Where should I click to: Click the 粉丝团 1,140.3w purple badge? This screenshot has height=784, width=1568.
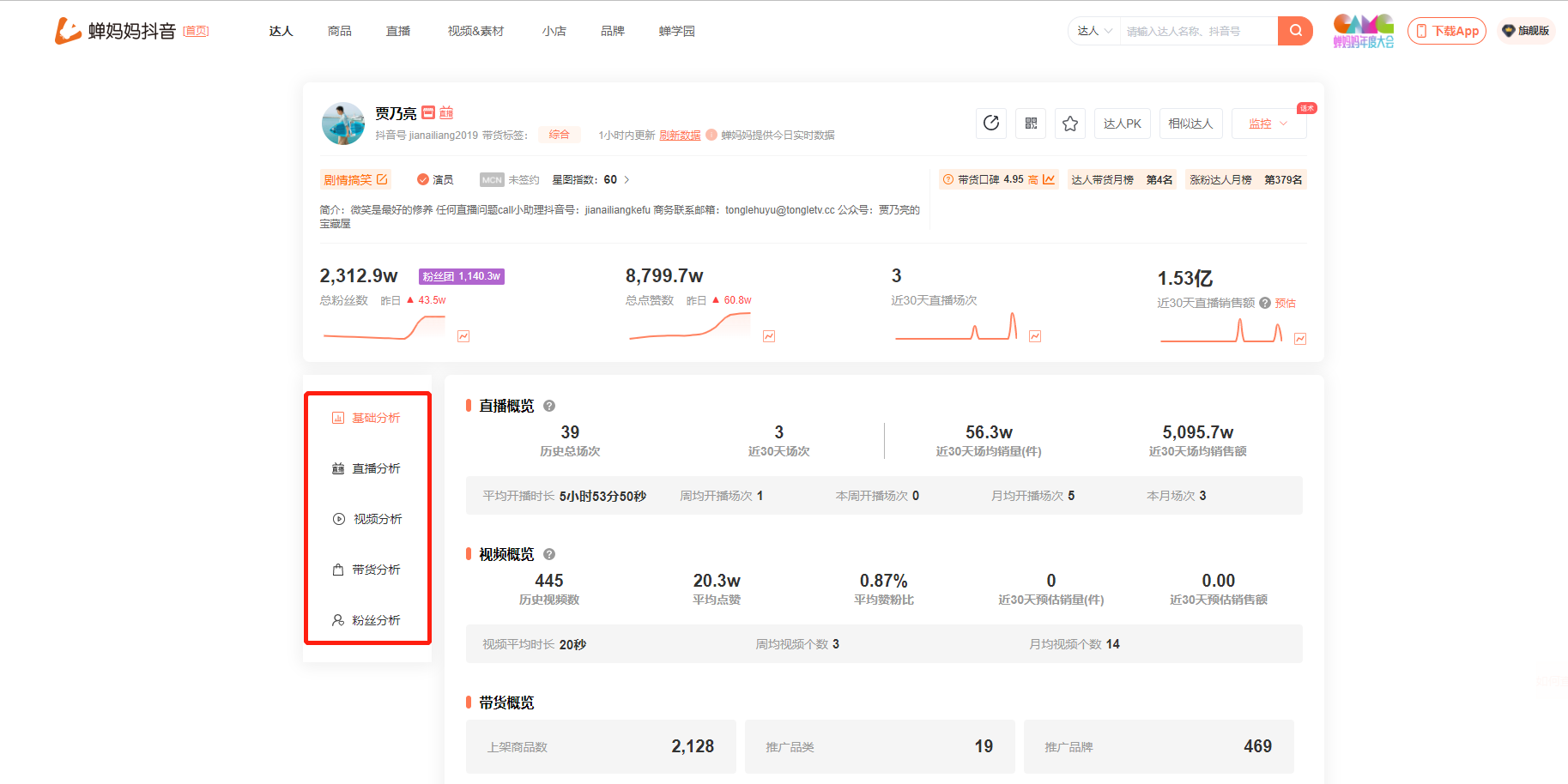pos(462,276)
